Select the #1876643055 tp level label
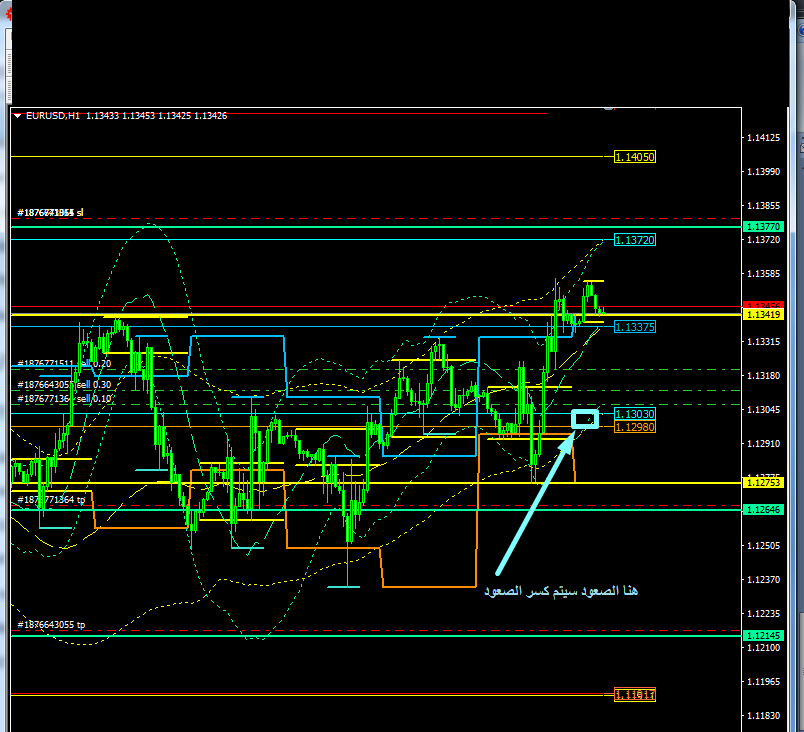804x732 pixels. 51,624
